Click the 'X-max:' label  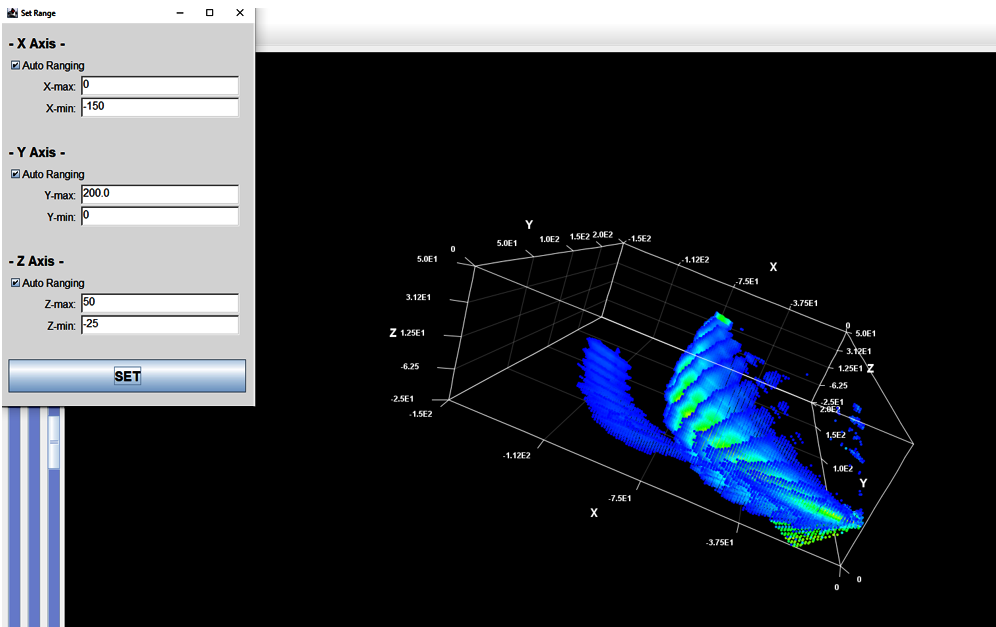60,87
